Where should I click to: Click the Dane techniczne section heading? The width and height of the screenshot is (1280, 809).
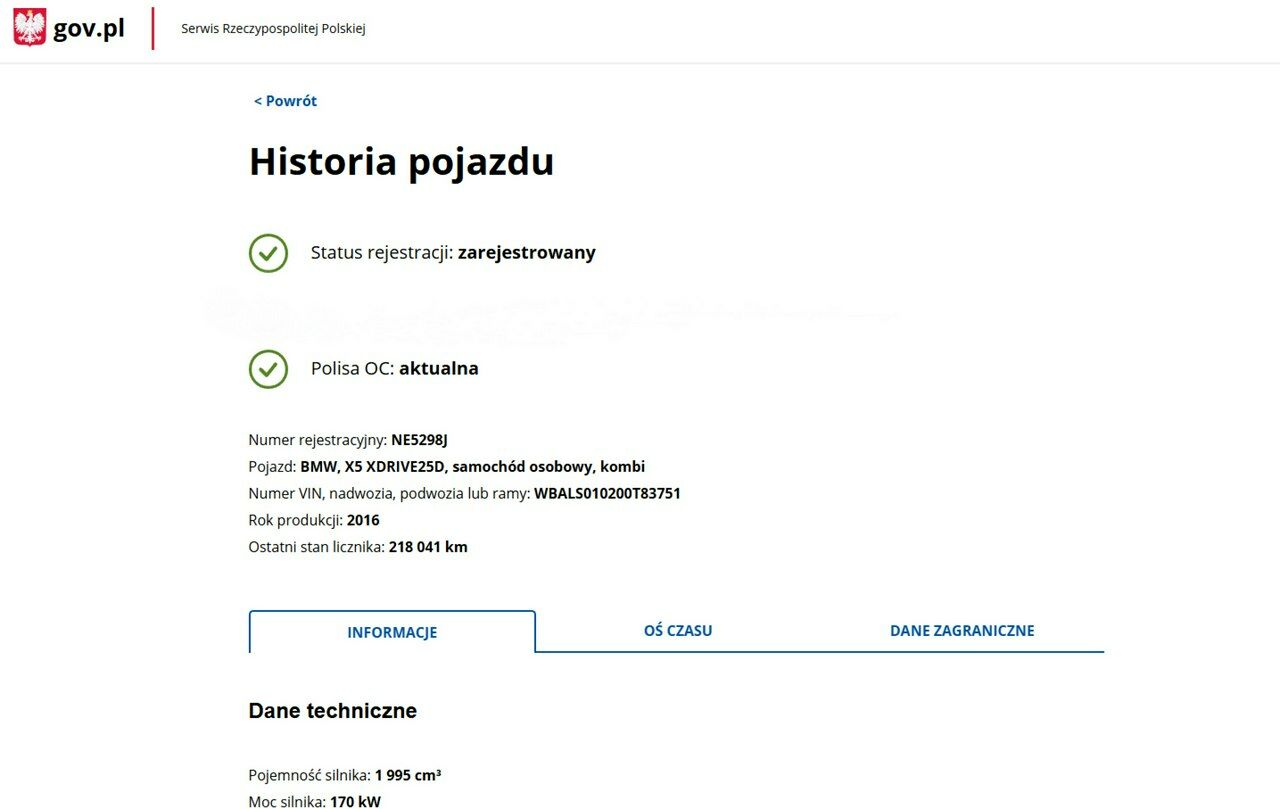pyautogui.click(x=332, y=711)
